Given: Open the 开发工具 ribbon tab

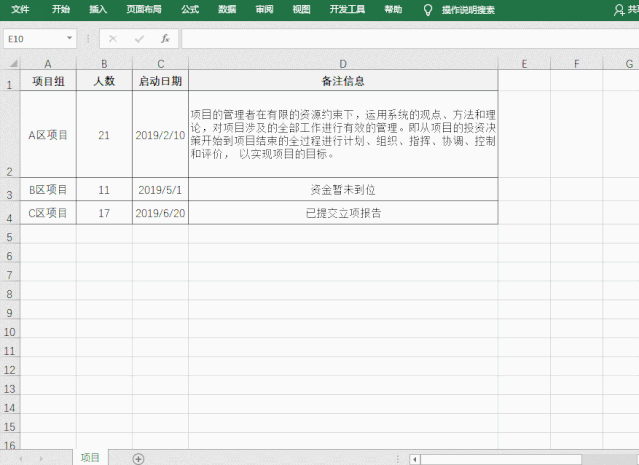Looking at the screenshot, I should pos(346,9).
